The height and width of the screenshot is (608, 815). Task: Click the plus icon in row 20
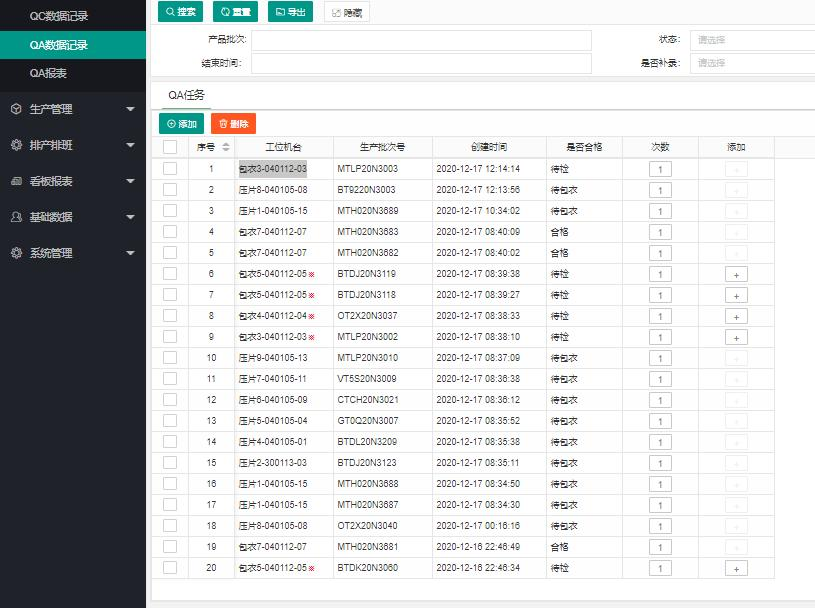tap(735, 568)
